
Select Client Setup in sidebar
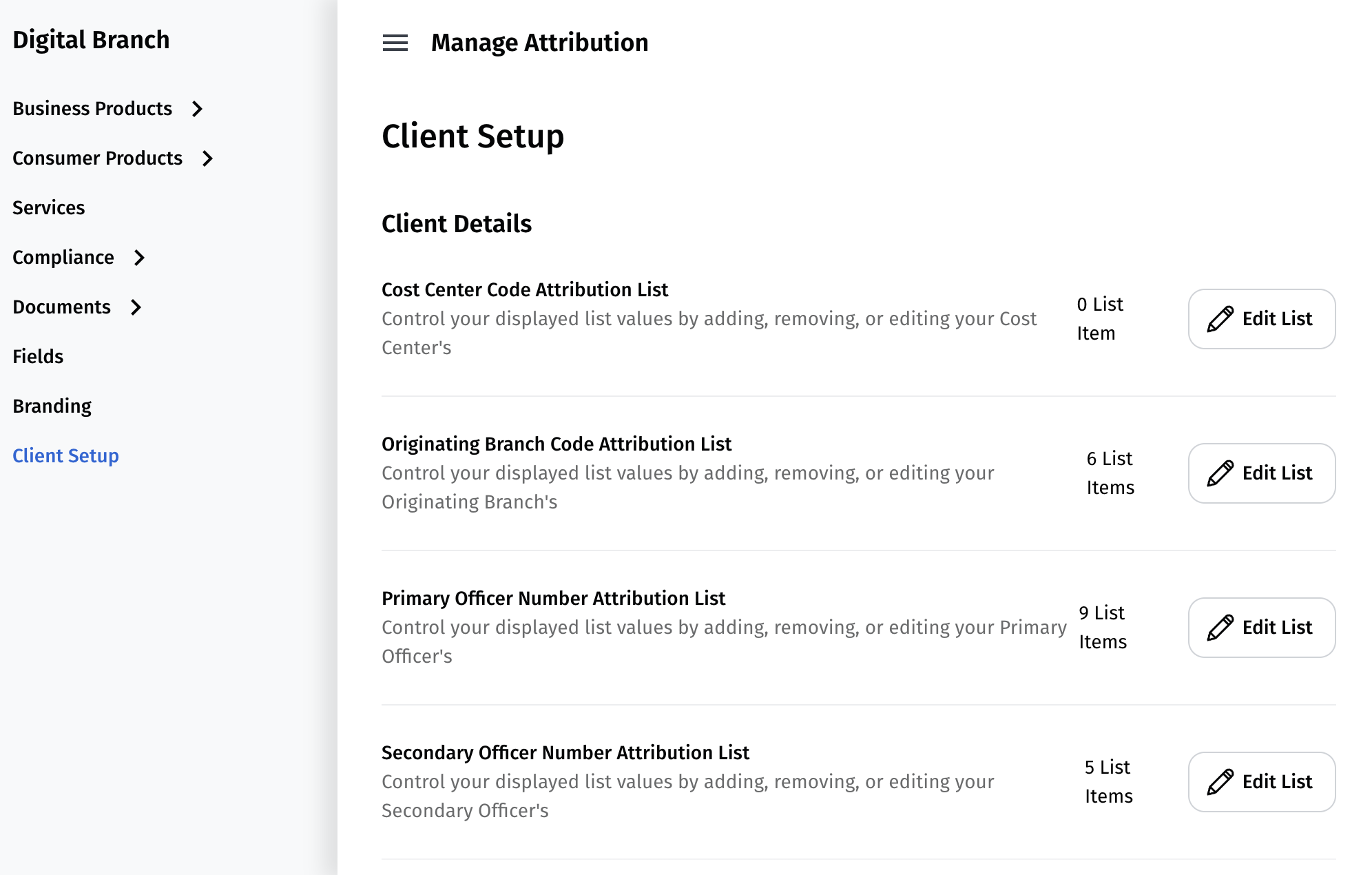click(x=65, y=456)
